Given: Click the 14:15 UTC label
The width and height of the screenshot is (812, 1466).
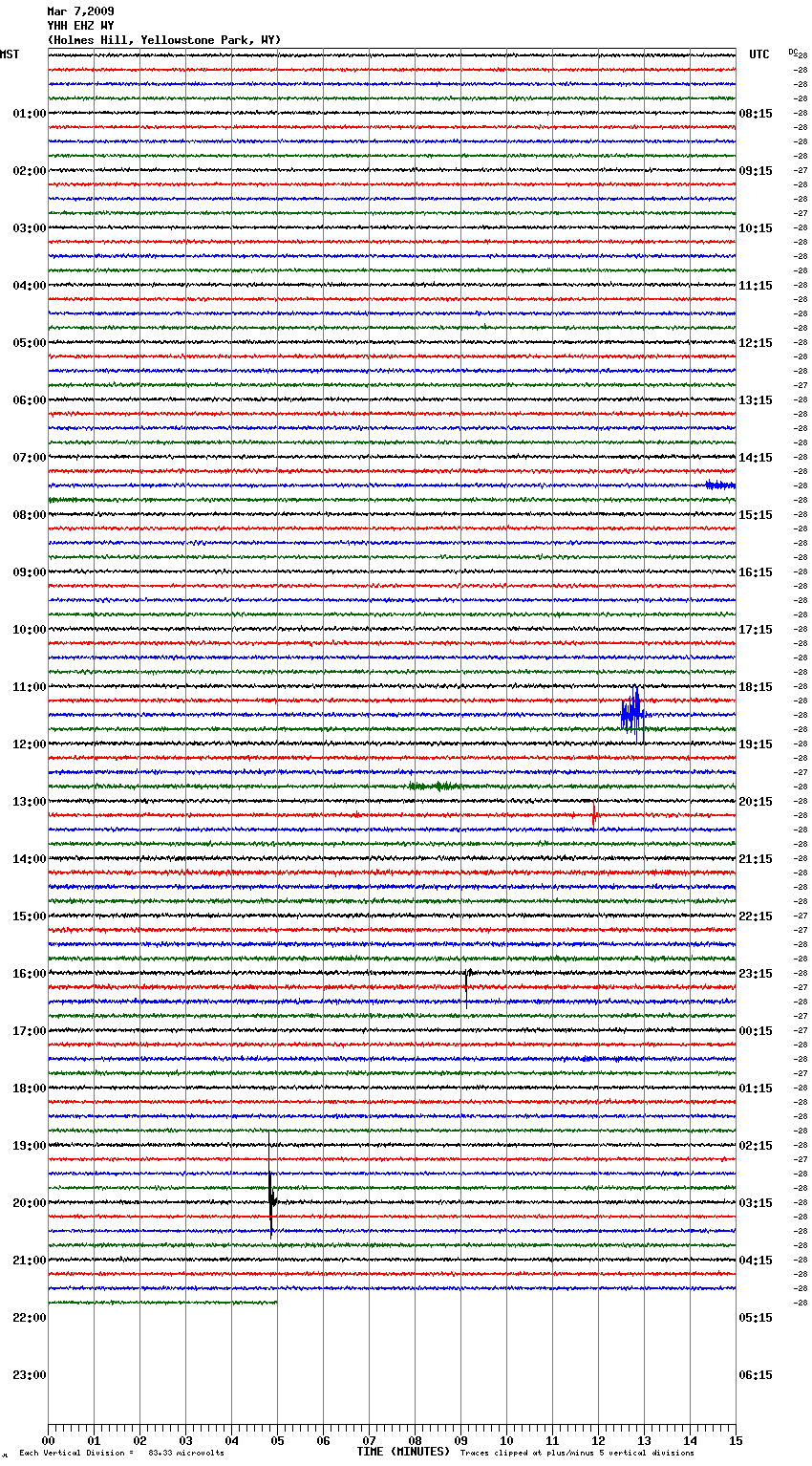Looking at the screenshot, I should [756, 458].
